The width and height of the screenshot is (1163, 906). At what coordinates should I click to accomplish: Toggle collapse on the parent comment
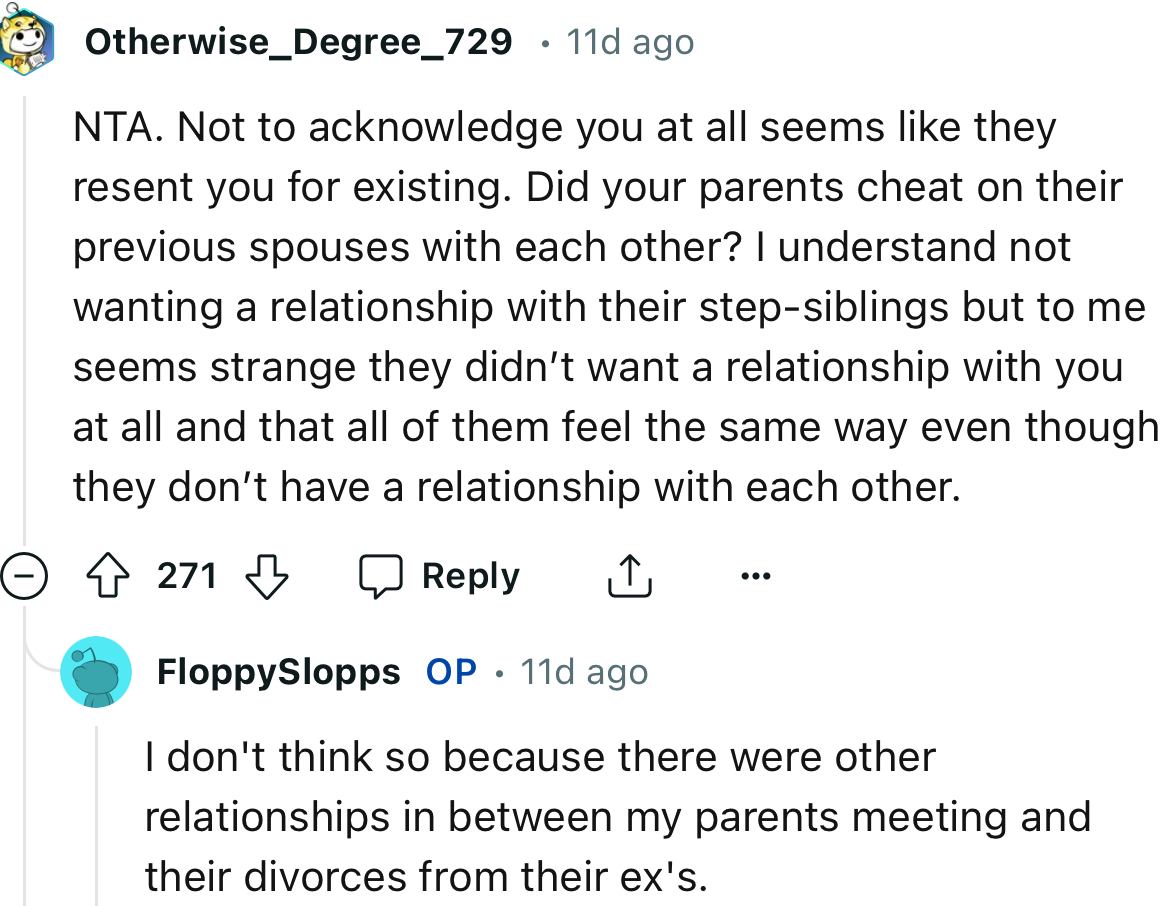[x=24, y=575]
